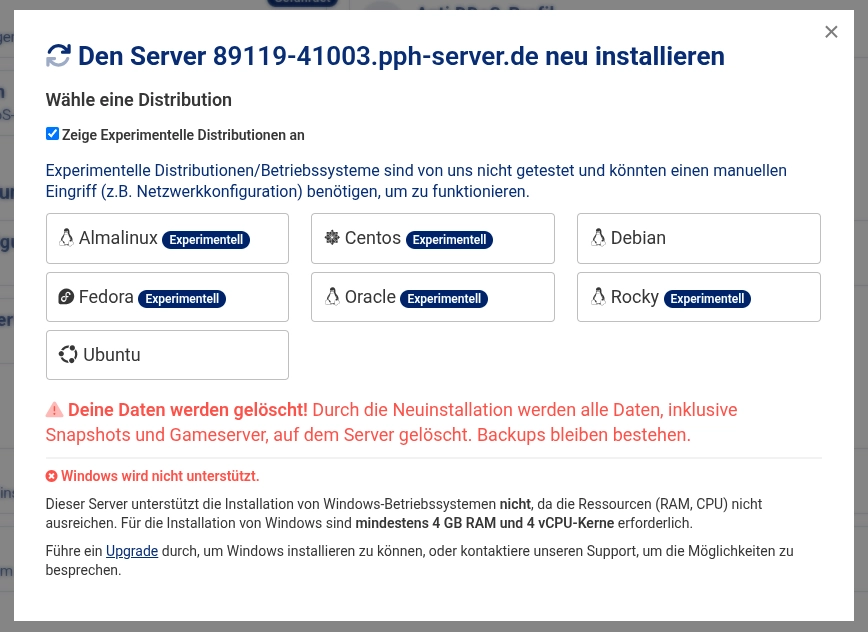
Task: Click the Experimentell badge on Almalinux
Action: pyautogui.click(x=206, y=240)
